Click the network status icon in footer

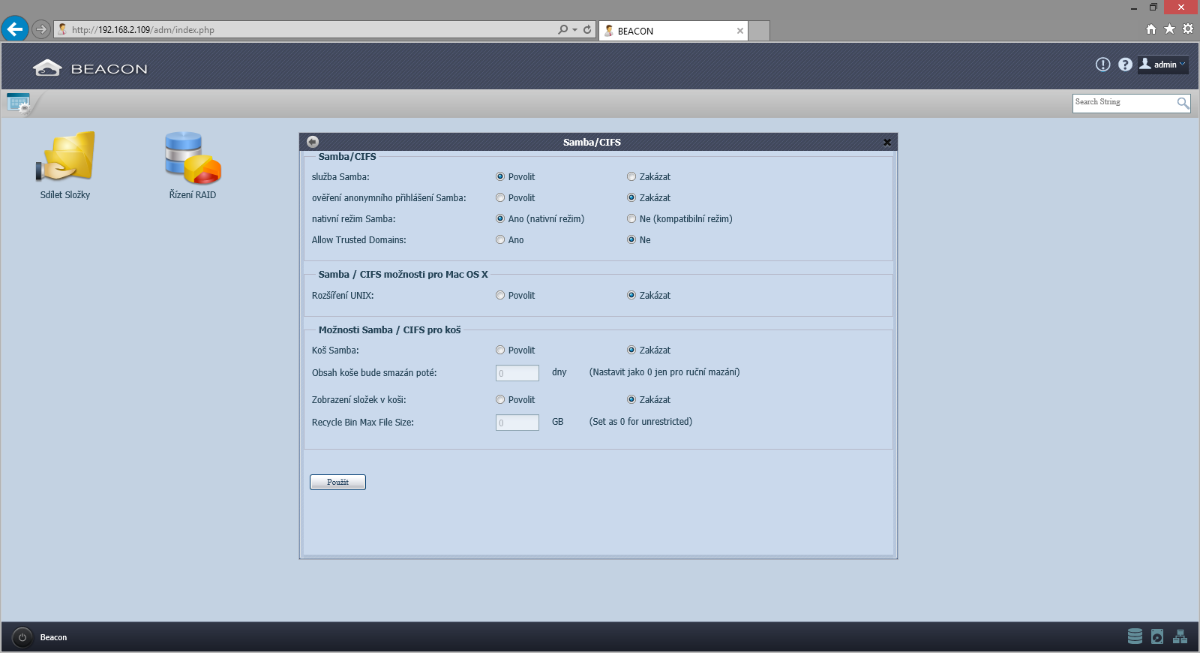pos(1179,636)
